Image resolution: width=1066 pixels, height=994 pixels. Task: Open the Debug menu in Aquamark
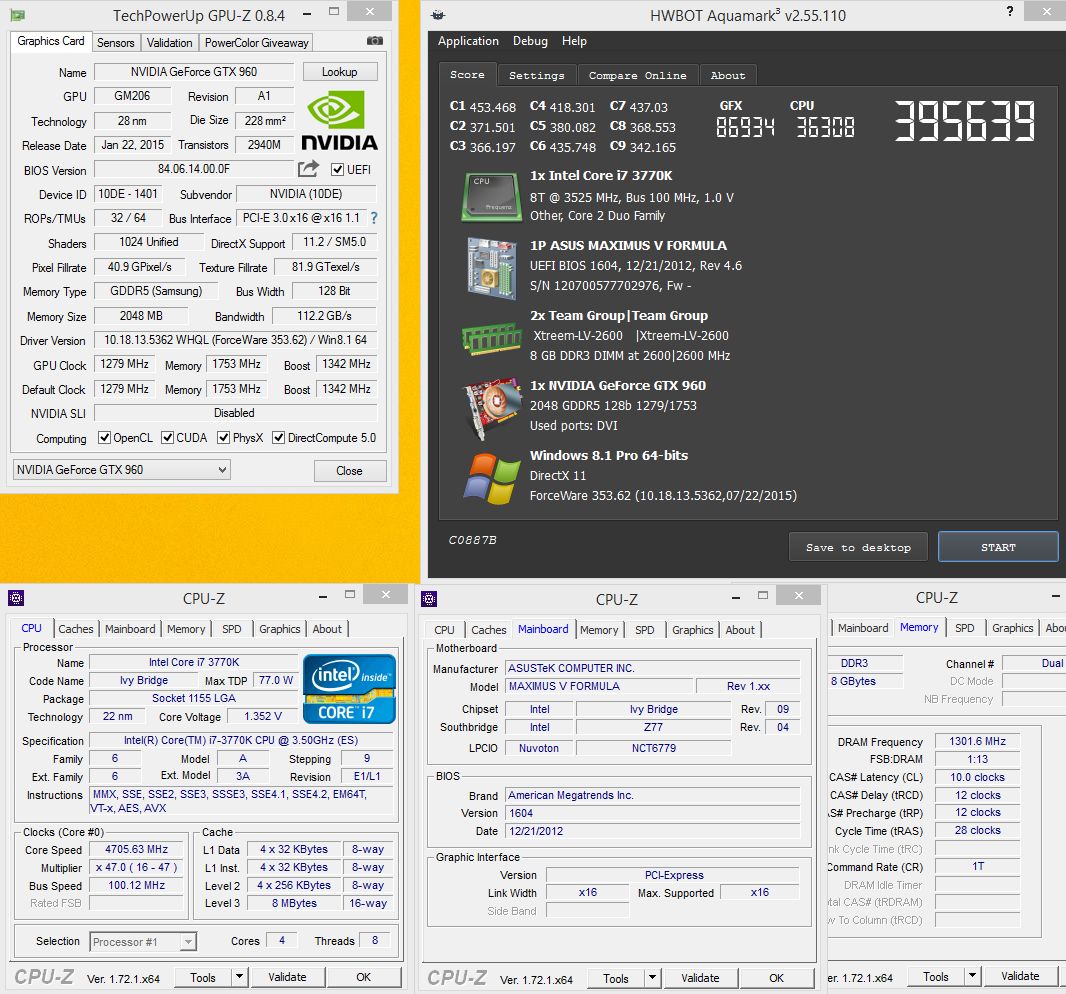coord(530,41)
